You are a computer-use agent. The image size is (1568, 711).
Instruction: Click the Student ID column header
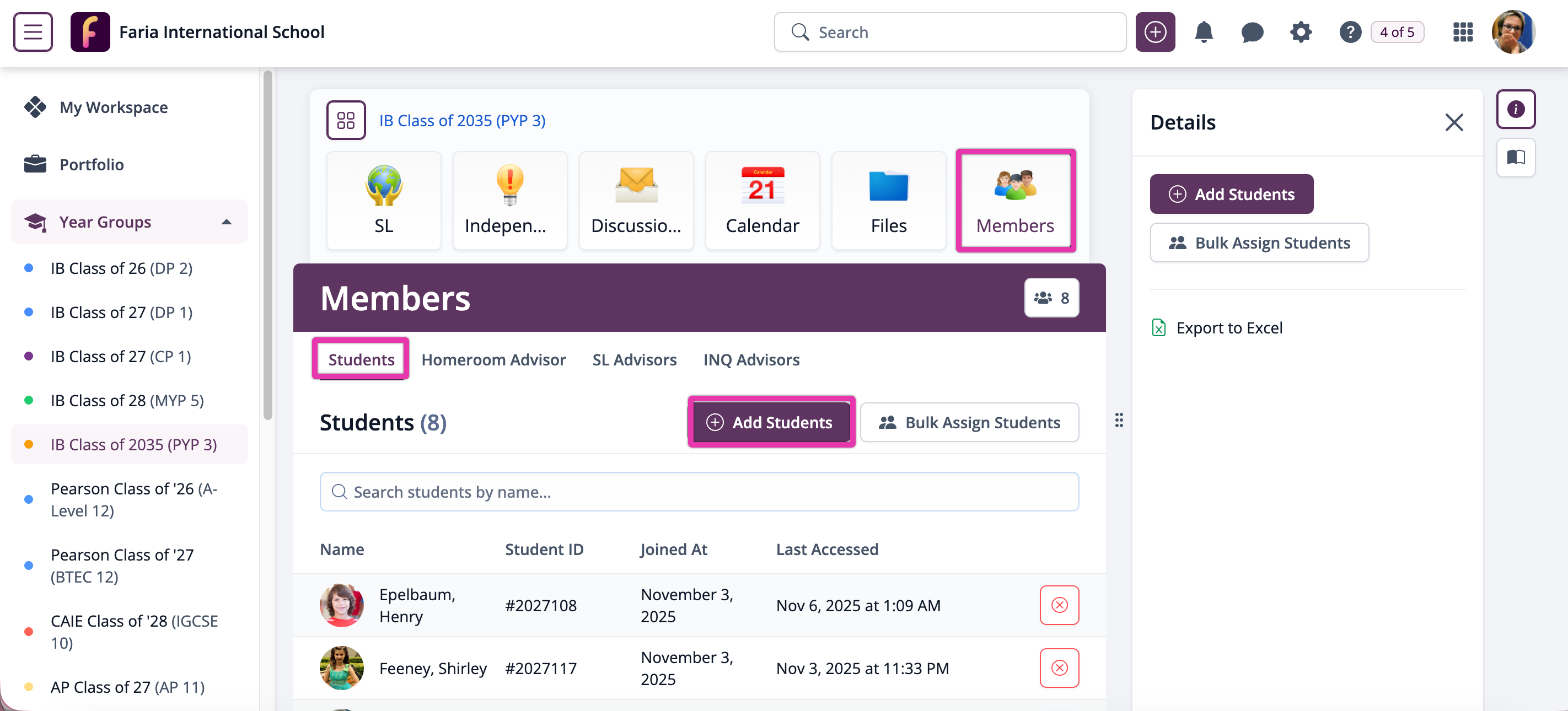pos(544,549)
